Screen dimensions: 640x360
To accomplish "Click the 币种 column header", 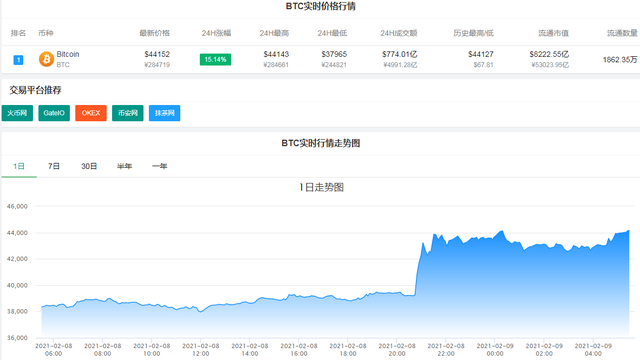I will point(46,33).
